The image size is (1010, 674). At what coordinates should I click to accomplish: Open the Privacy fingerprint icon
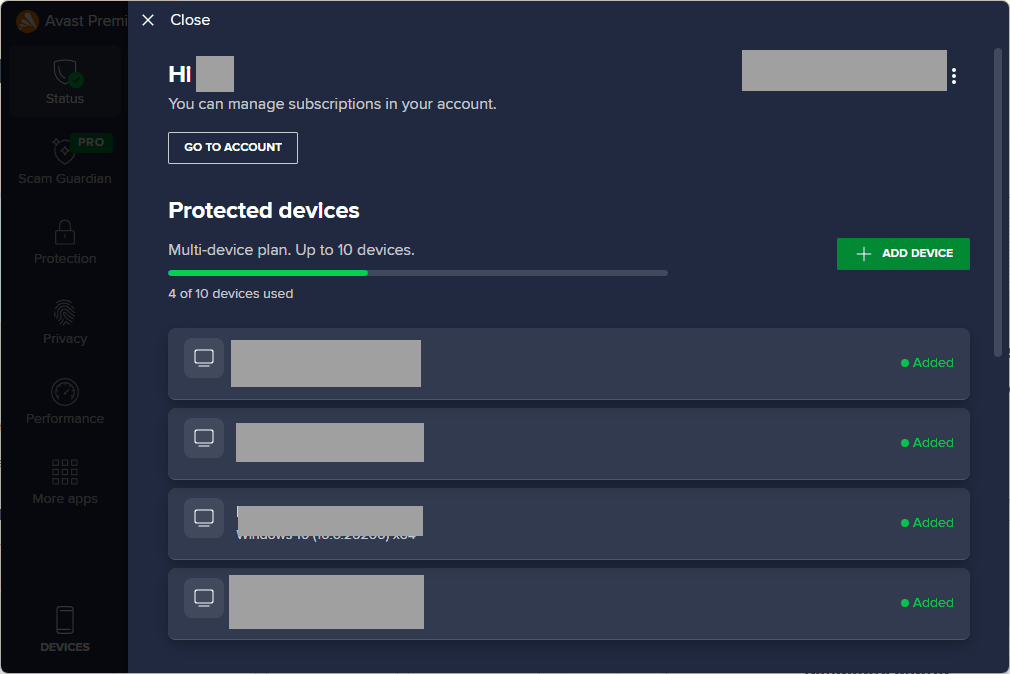64,313
